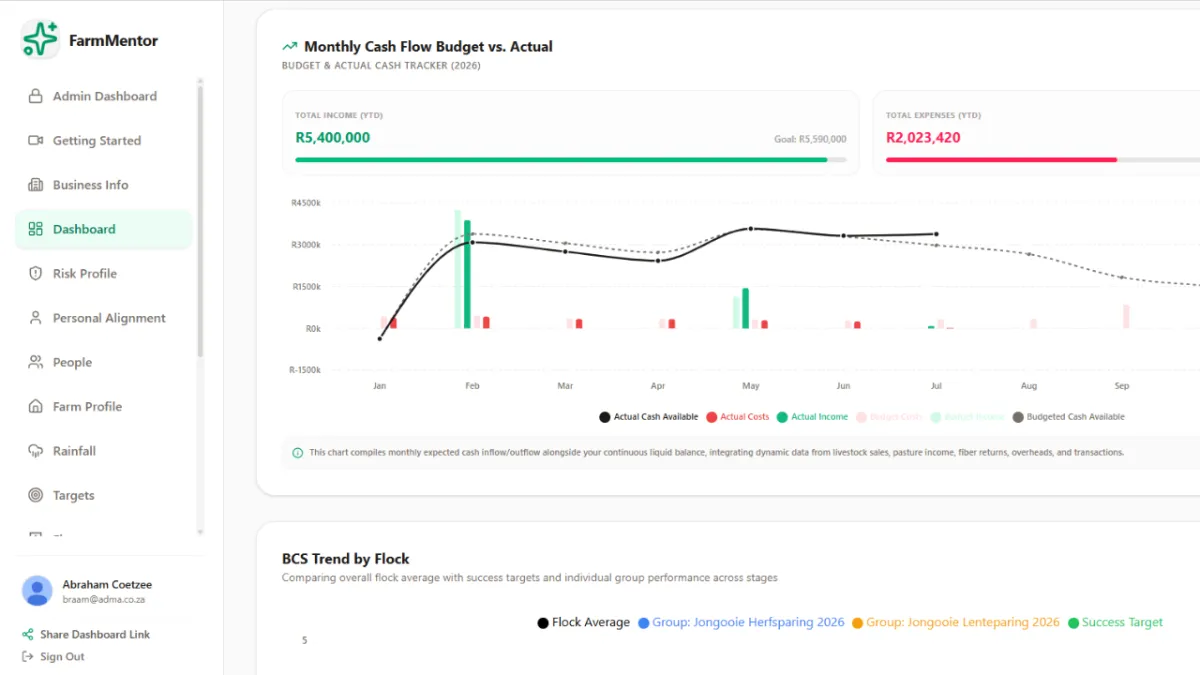
Task: Click the bullseye icon next to Targets
Action: pyautogui.click(x=36, y=495)
